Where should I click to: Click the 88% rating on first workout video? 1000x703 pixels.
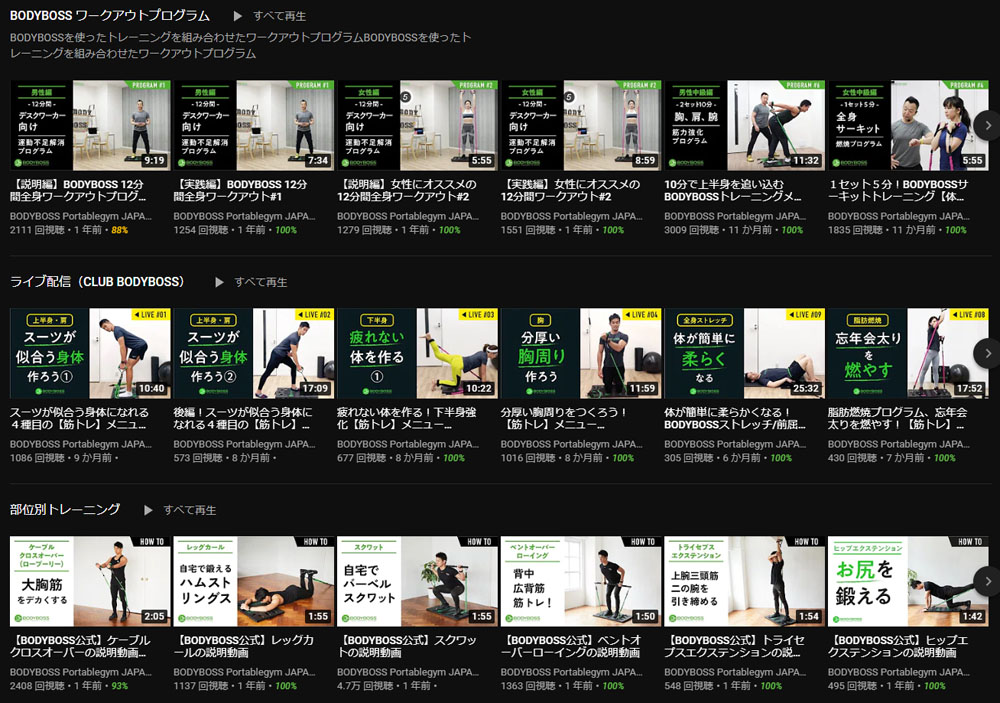click(119, 230)
